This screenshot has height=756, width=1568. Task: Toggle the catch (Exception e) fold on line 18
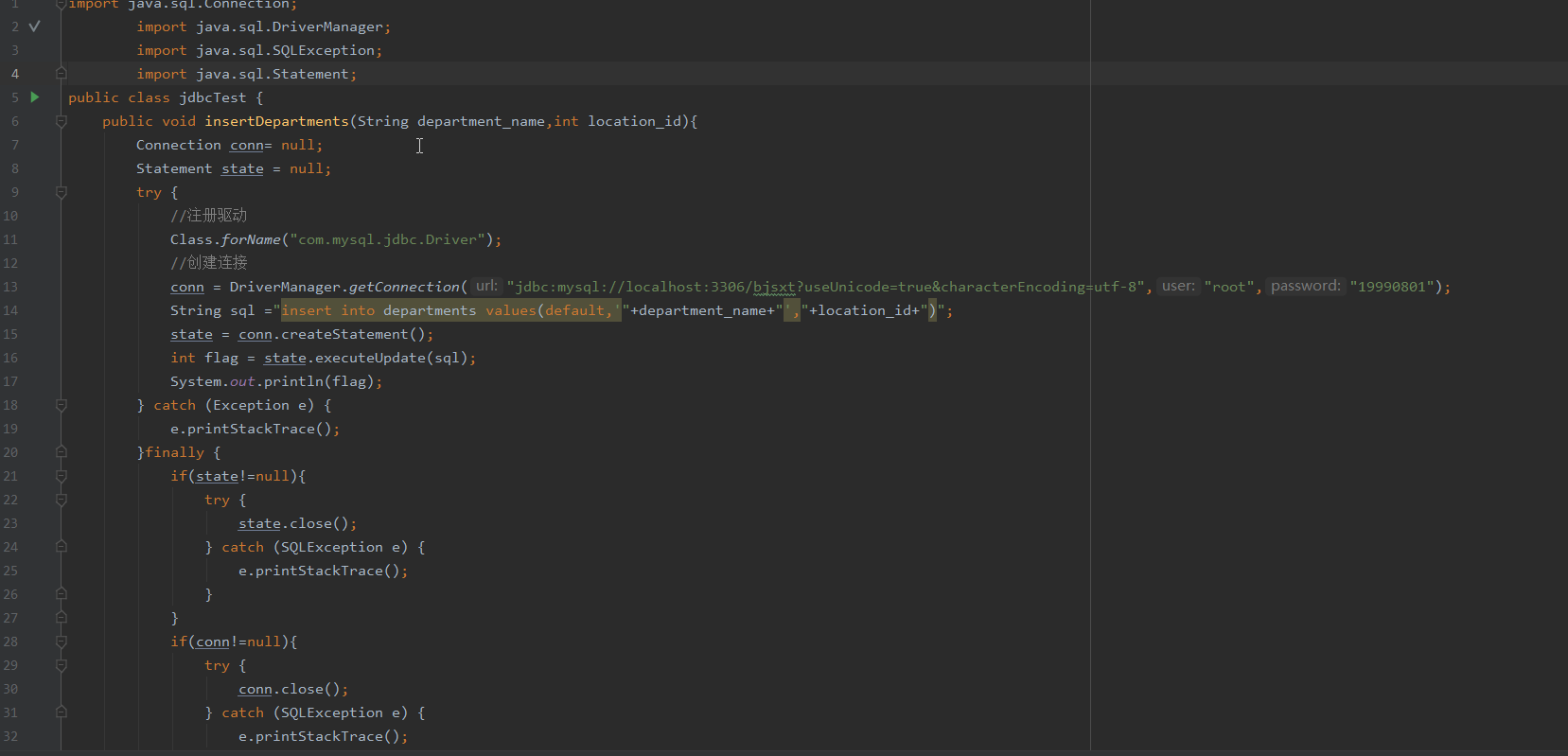[61, 405]
